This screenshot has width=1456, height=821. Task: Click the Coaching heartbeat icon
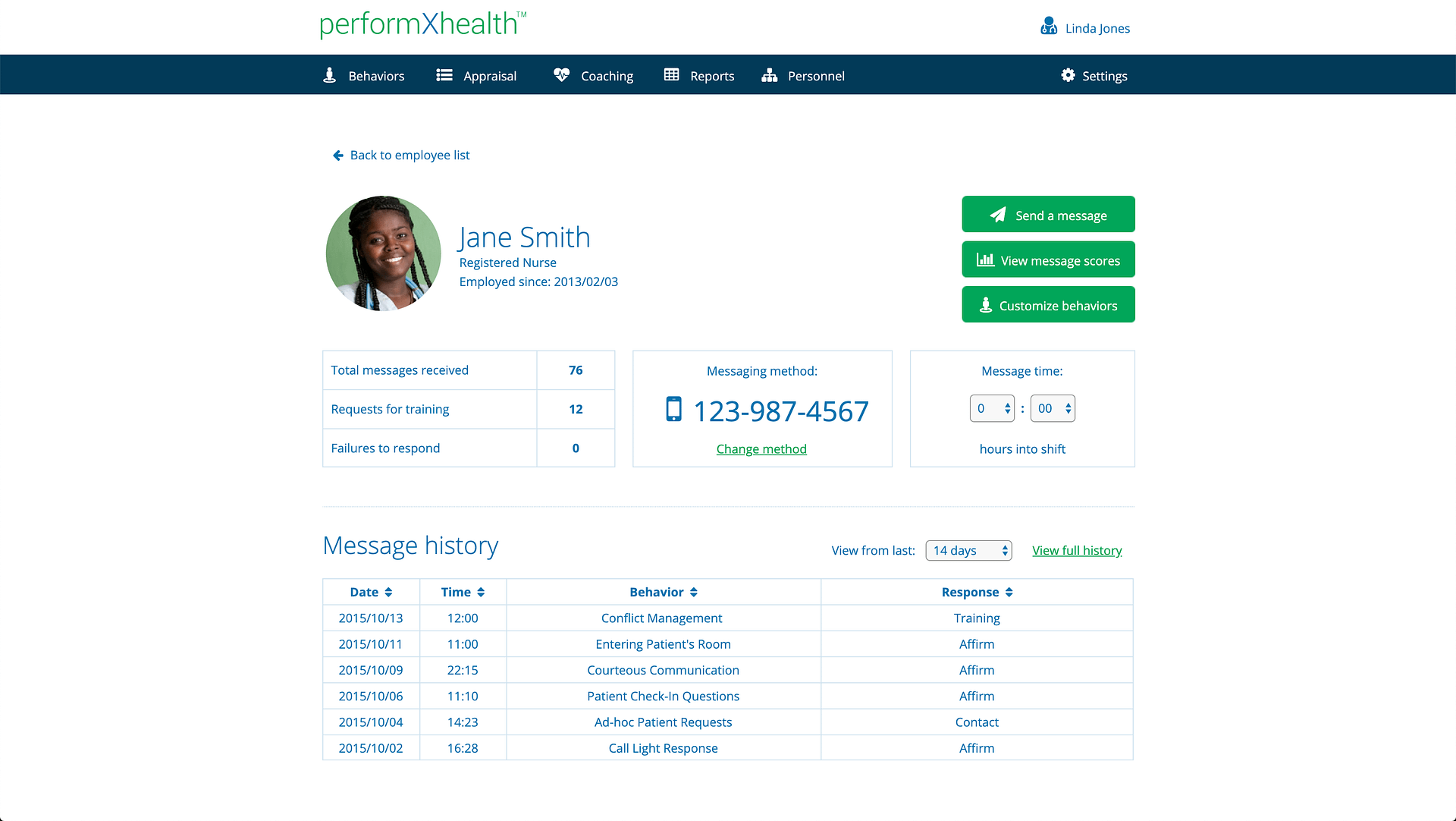coord(561,75)
